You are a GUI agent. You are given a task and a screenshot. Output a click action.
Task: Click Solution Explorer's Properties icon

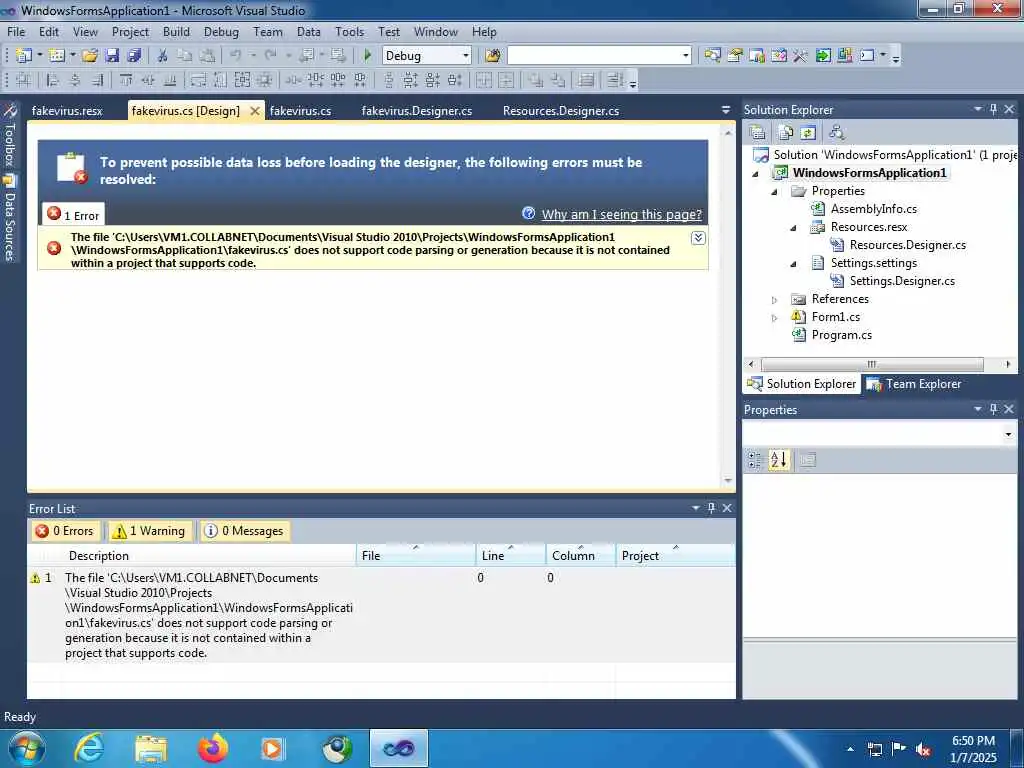click(758, 133)
